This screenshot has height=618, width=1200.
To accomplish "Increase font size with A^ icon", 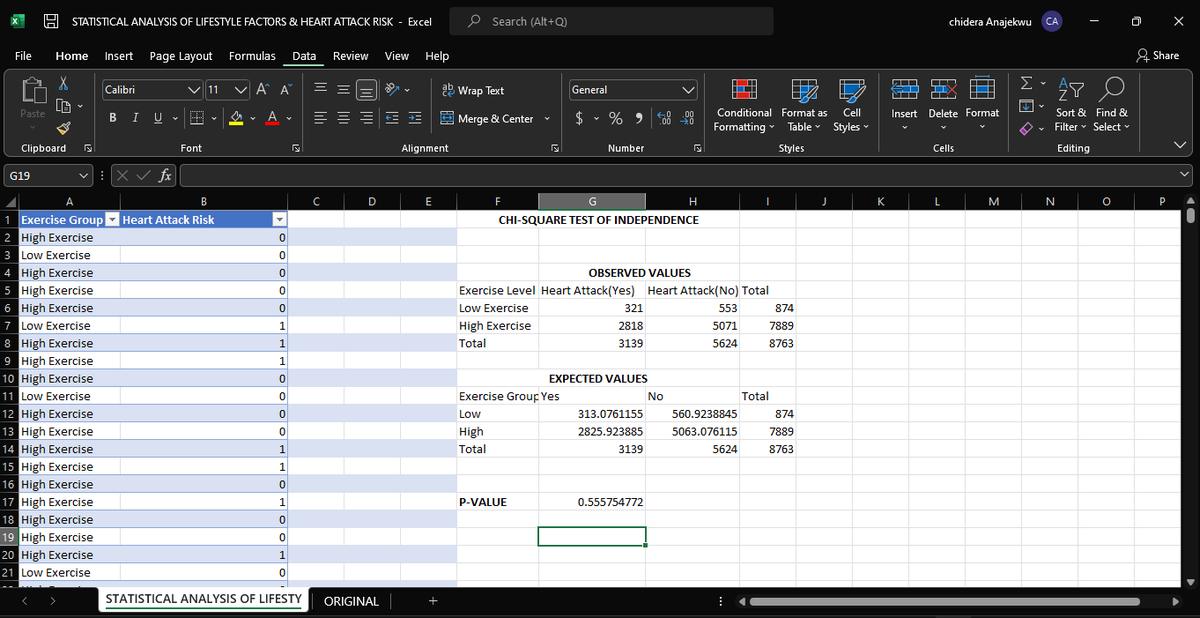I will (x=265, y=90).
